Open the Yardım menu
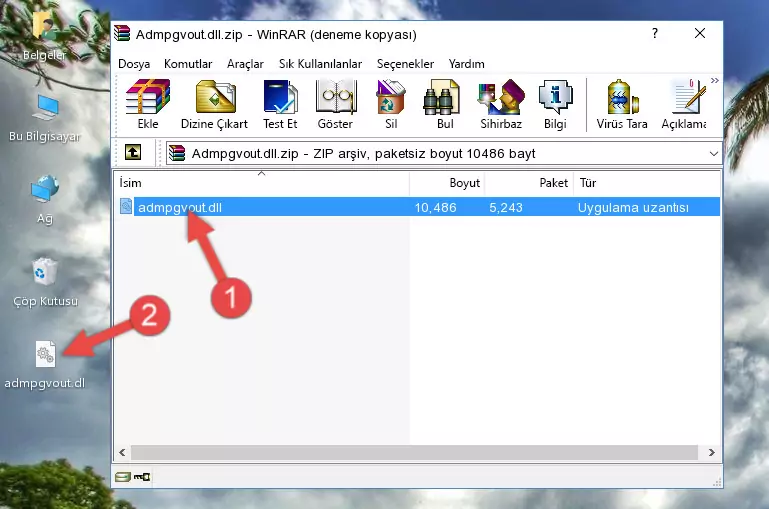This screenshot has width=769, height=509. 466,64
